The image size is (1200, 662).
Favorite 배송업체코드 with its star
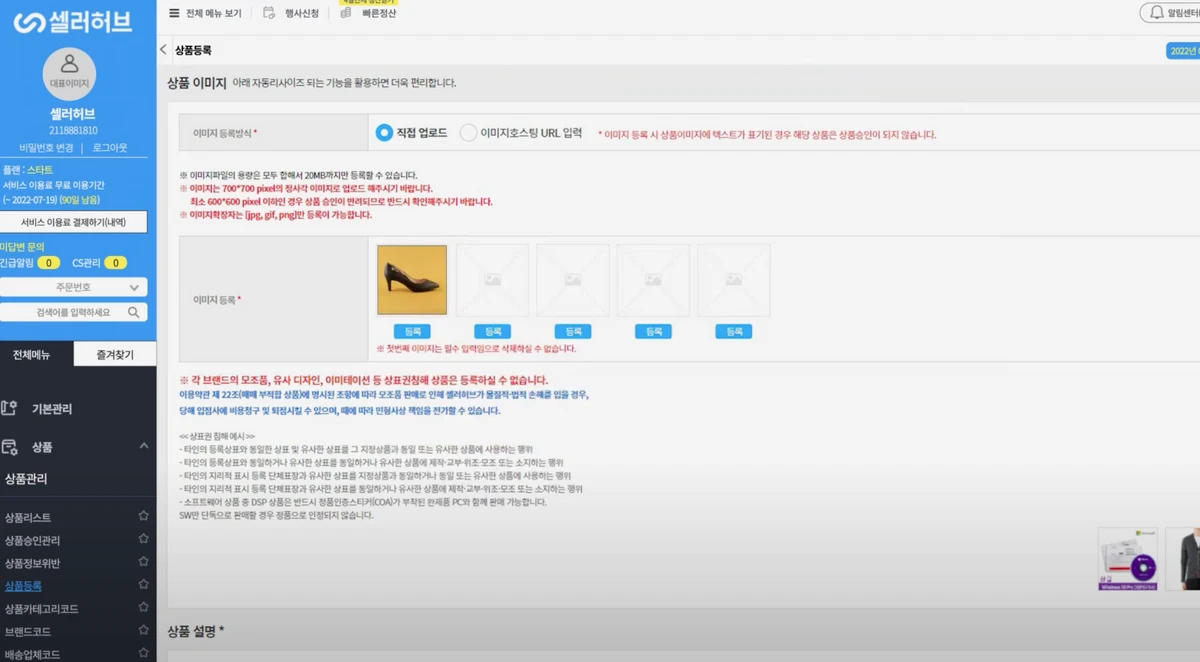tap(143, 654)
